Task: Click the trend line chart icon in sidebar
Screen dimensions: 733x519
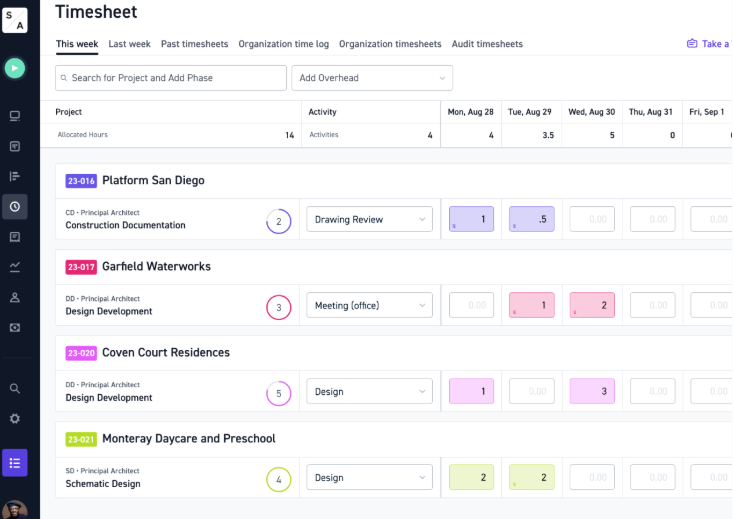Action: (15, 267)
